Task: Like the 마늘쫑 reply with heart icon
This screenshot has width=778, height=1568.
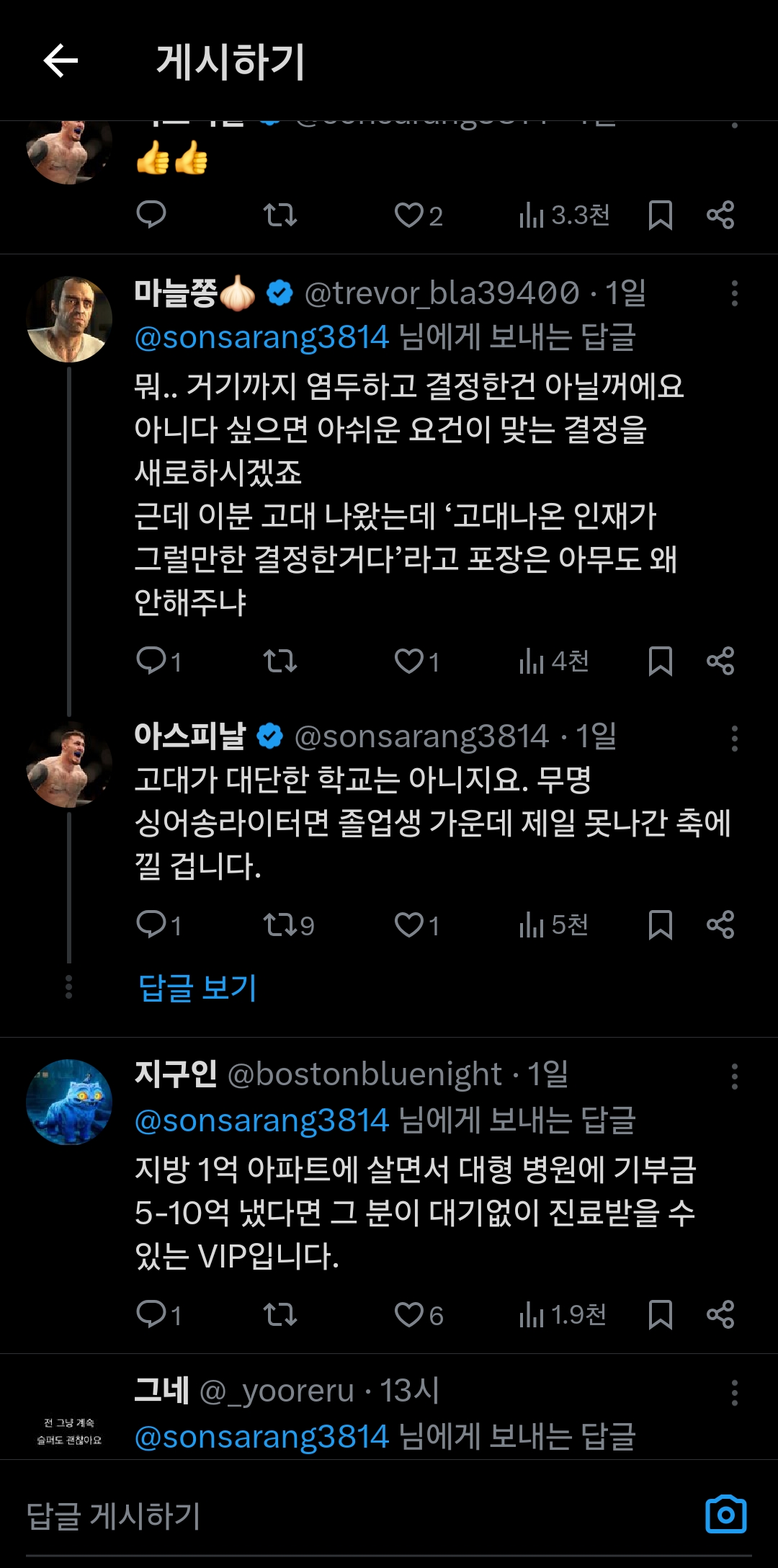Action: (x=409, y=661)
